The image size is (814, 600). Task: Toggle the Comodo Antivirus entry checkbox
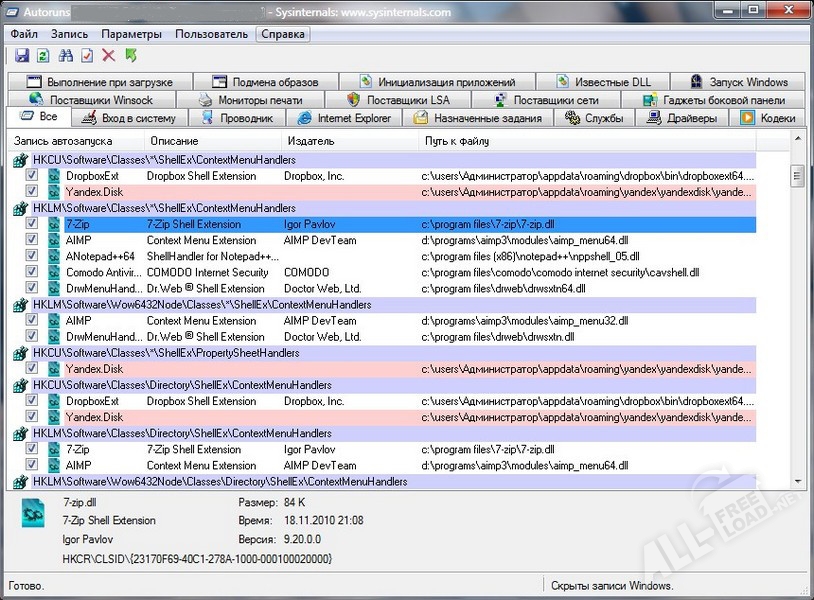(32, 272)
